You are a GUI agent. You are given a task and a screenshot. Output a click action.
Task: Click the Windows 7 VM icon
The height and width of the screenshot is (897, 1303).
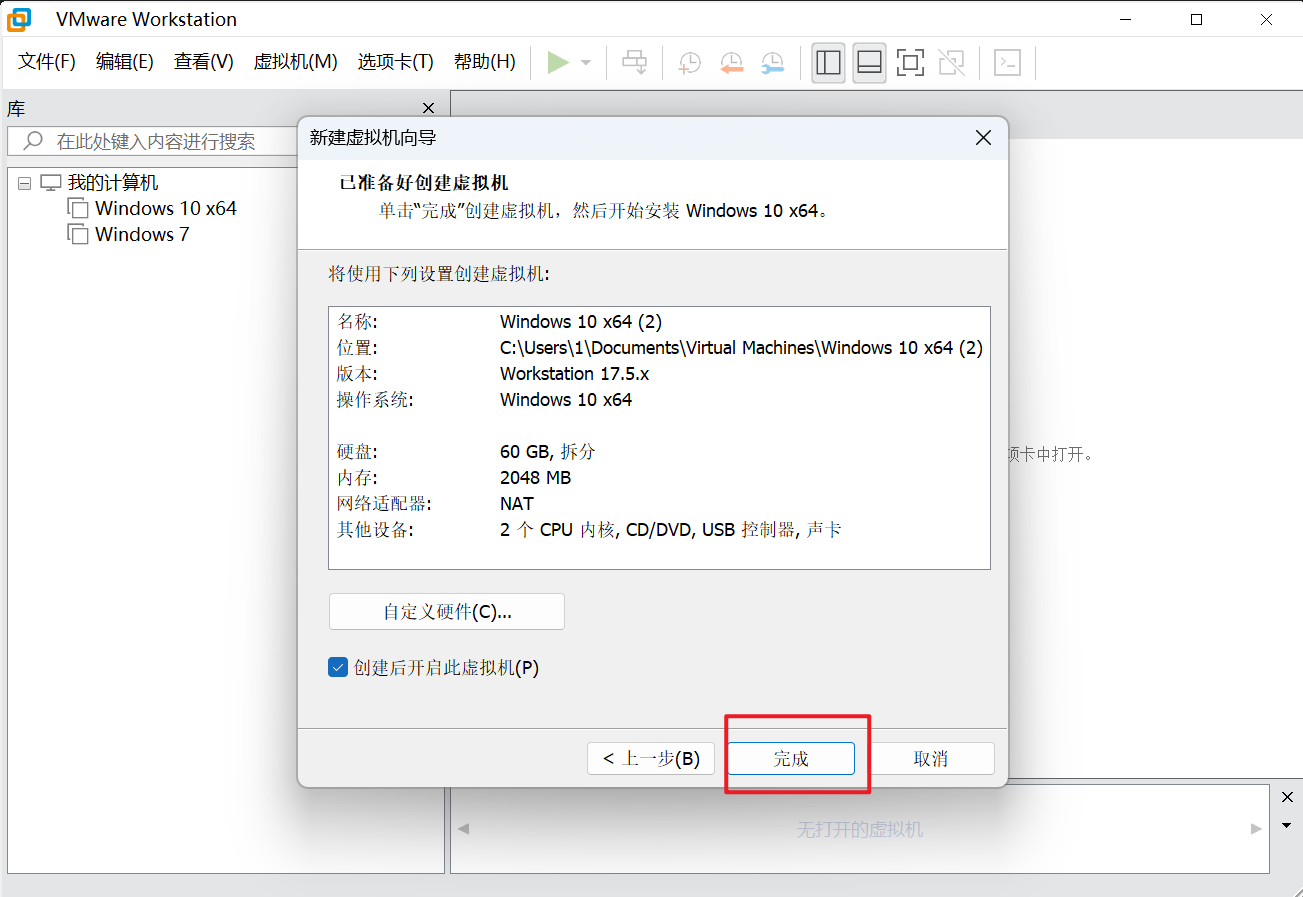(x=78, y=234)
